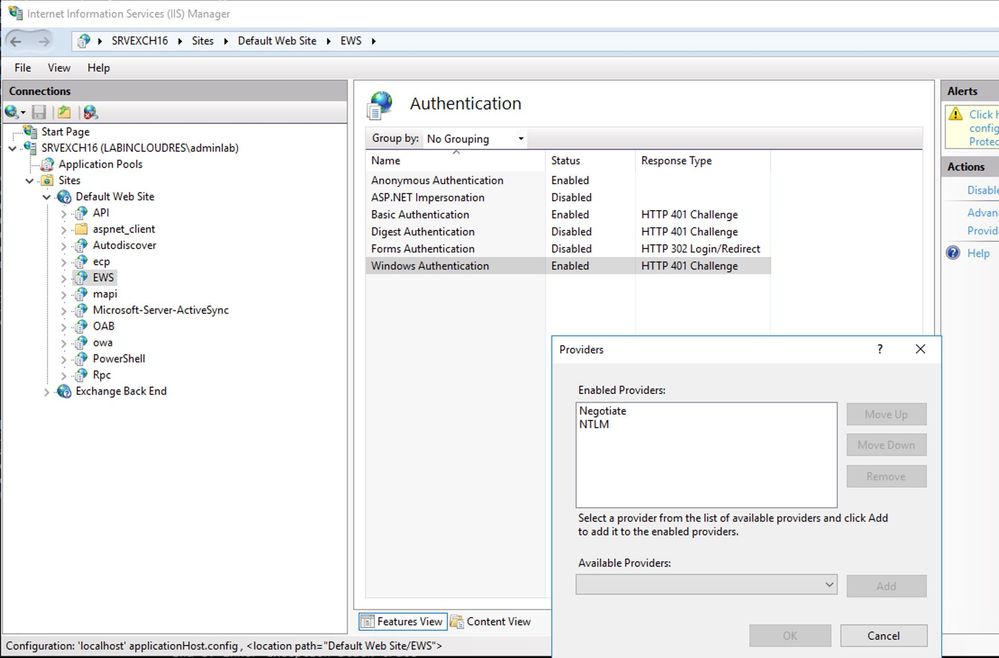This screenshot has height=658, width=999.
Task: Click the Exchange Back End globe icon
Action: 64,391
